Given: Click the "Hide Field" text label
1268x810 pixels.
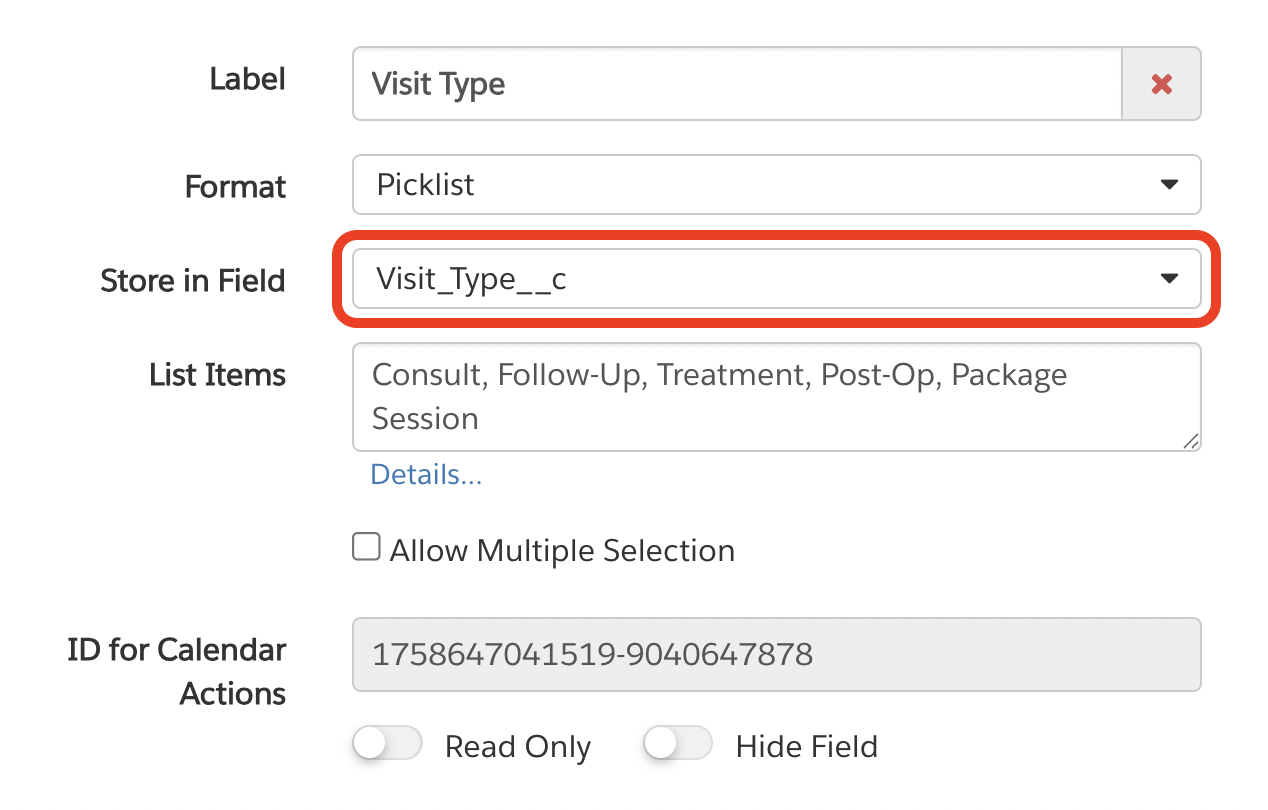Looking at the screenshot, I should (x=806, y=747).
